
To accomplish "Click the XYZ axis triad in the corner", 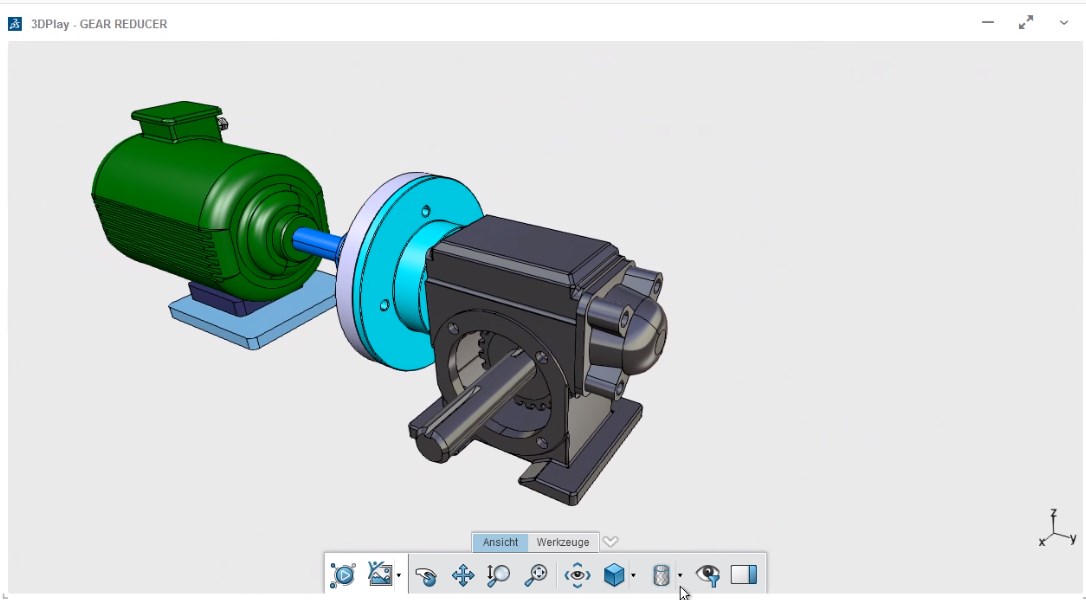I will coord(1057,528).
